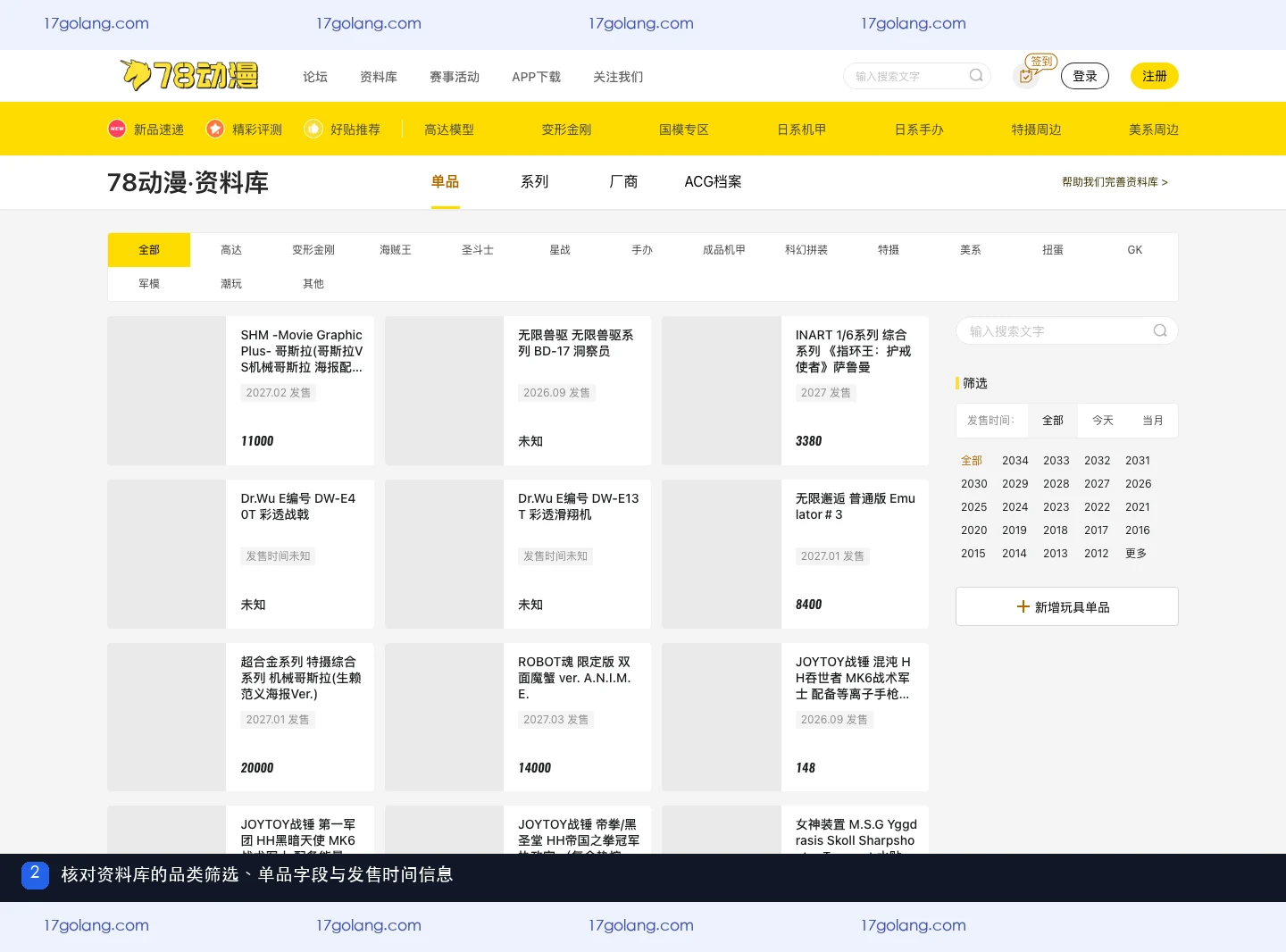Image resolution: width=1286 pixels, height=952 pixels.
Task: Filter by GK category
Action: click(1135, 250)
